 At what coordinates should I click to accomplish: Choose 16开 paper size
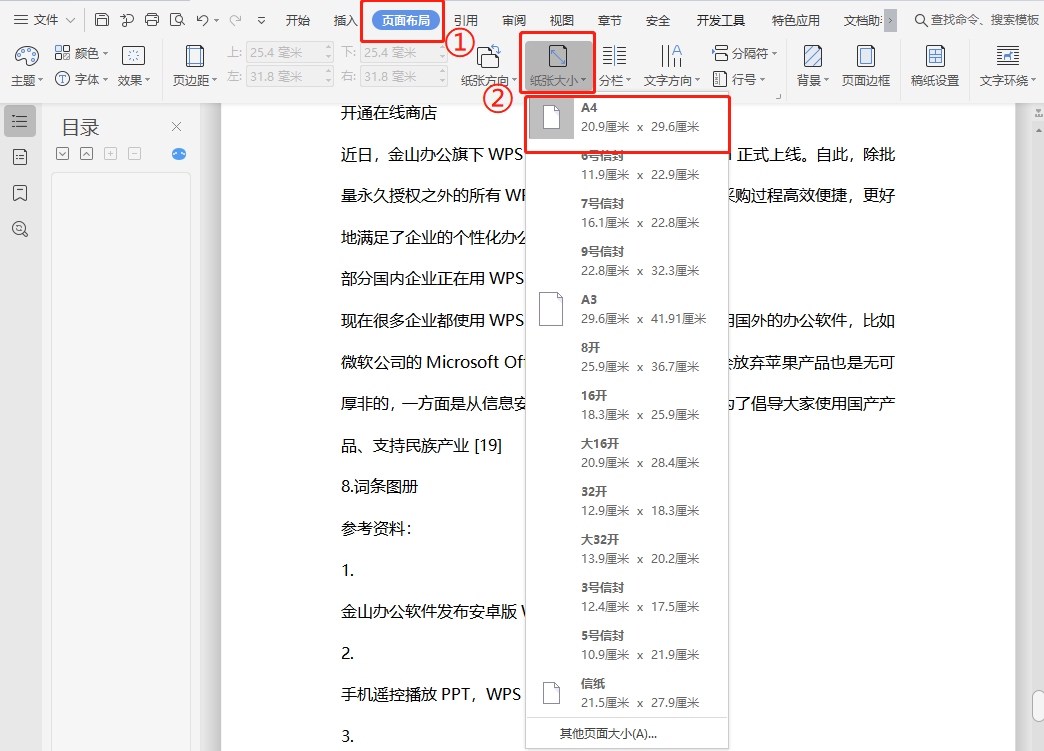point(627,405)
